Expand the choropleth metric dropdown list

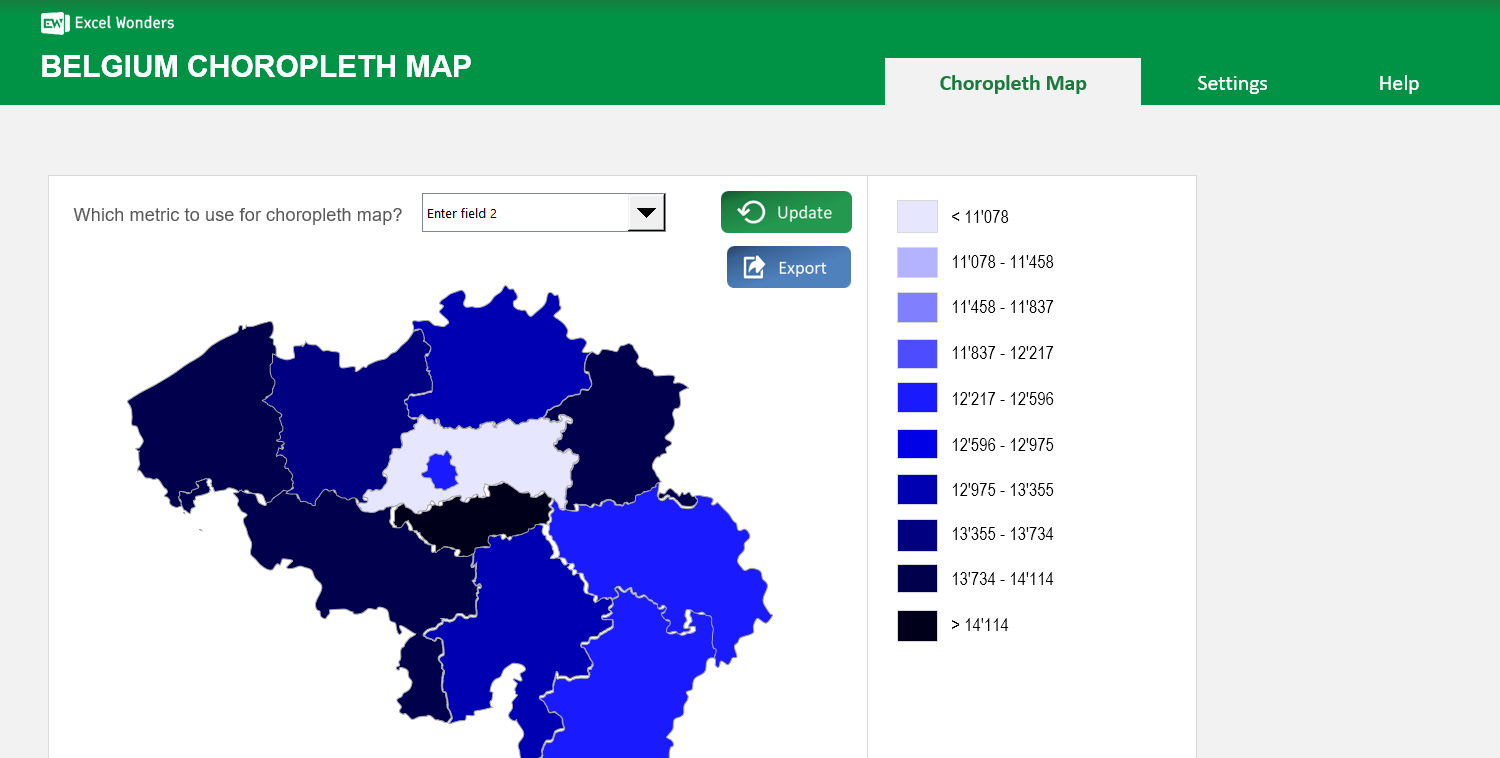tap(646, 212)
